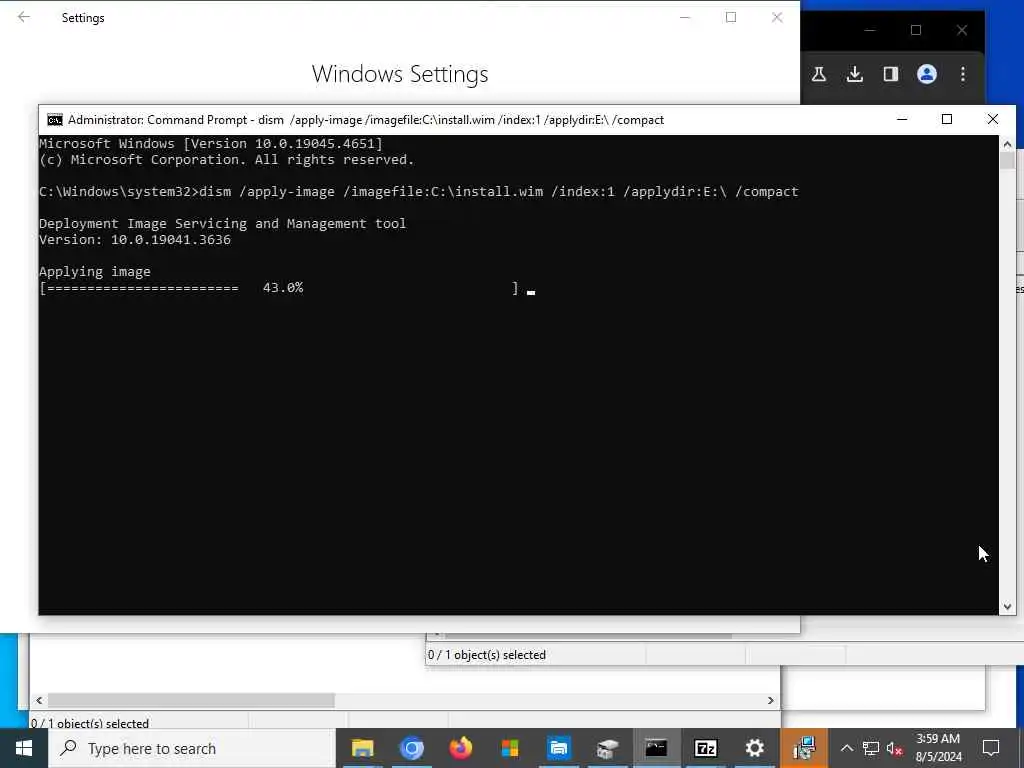This screenshot has height=768, width=1024.
Task: Maximize the Command Prompt window
Action: [947, 119]
